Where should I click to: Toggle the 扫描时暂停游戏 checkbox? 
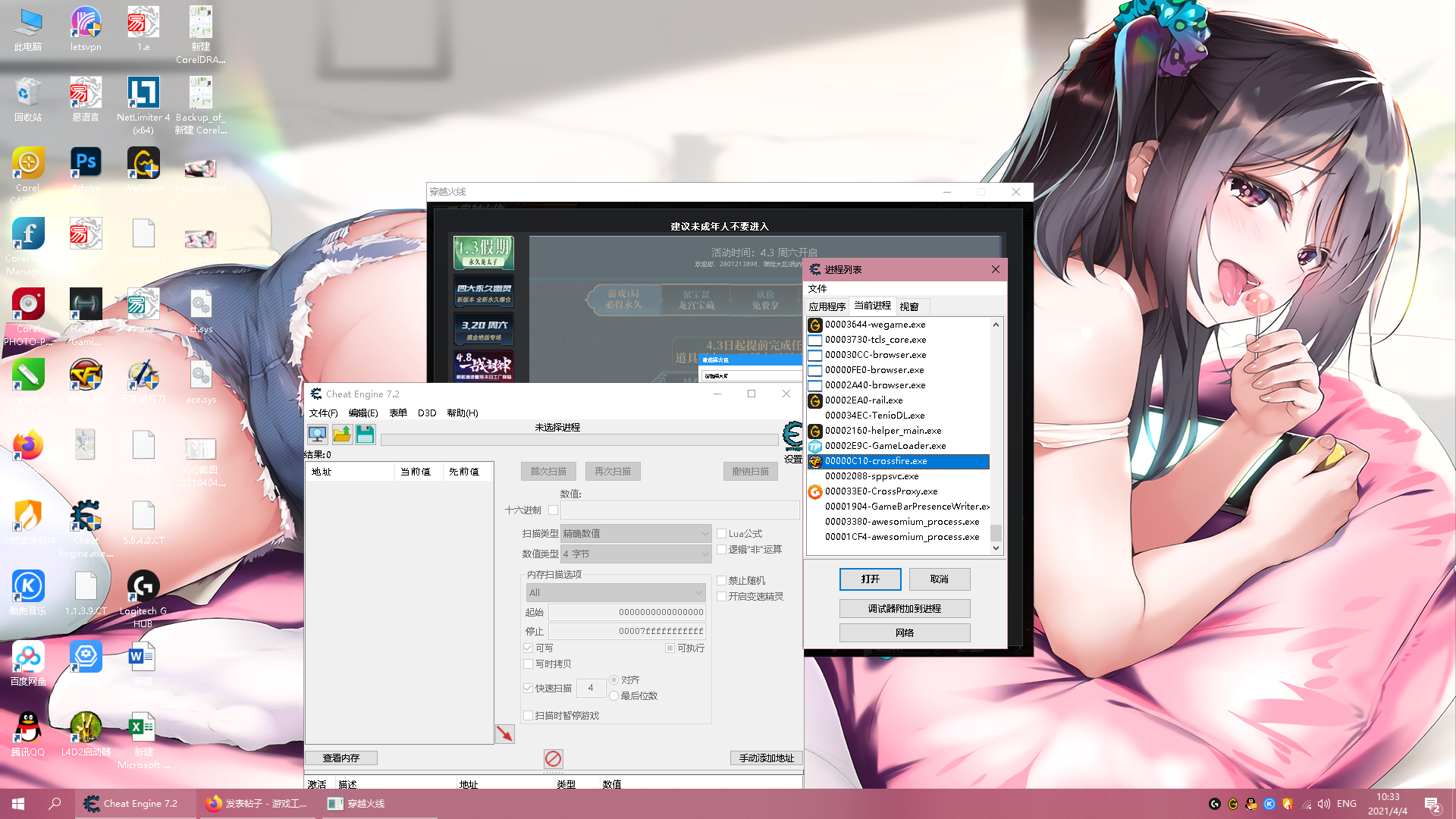(528, 716)
